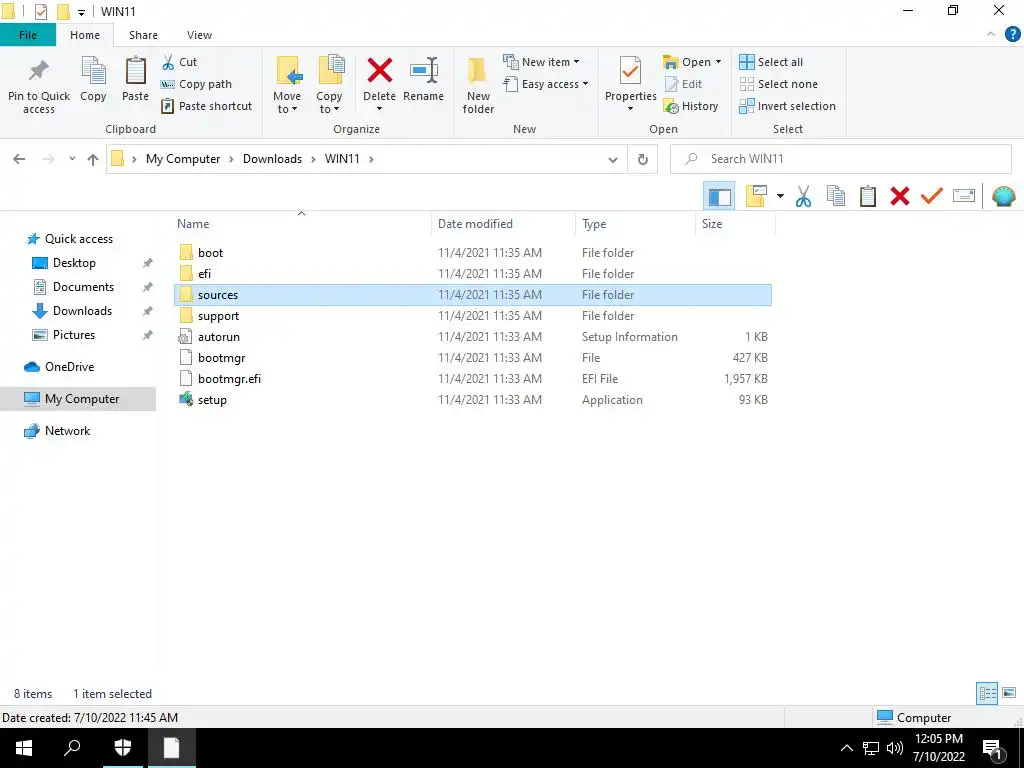Screen dimensions: 1024x768
Task: Open the Help question mark icon
Action: 1012,34
